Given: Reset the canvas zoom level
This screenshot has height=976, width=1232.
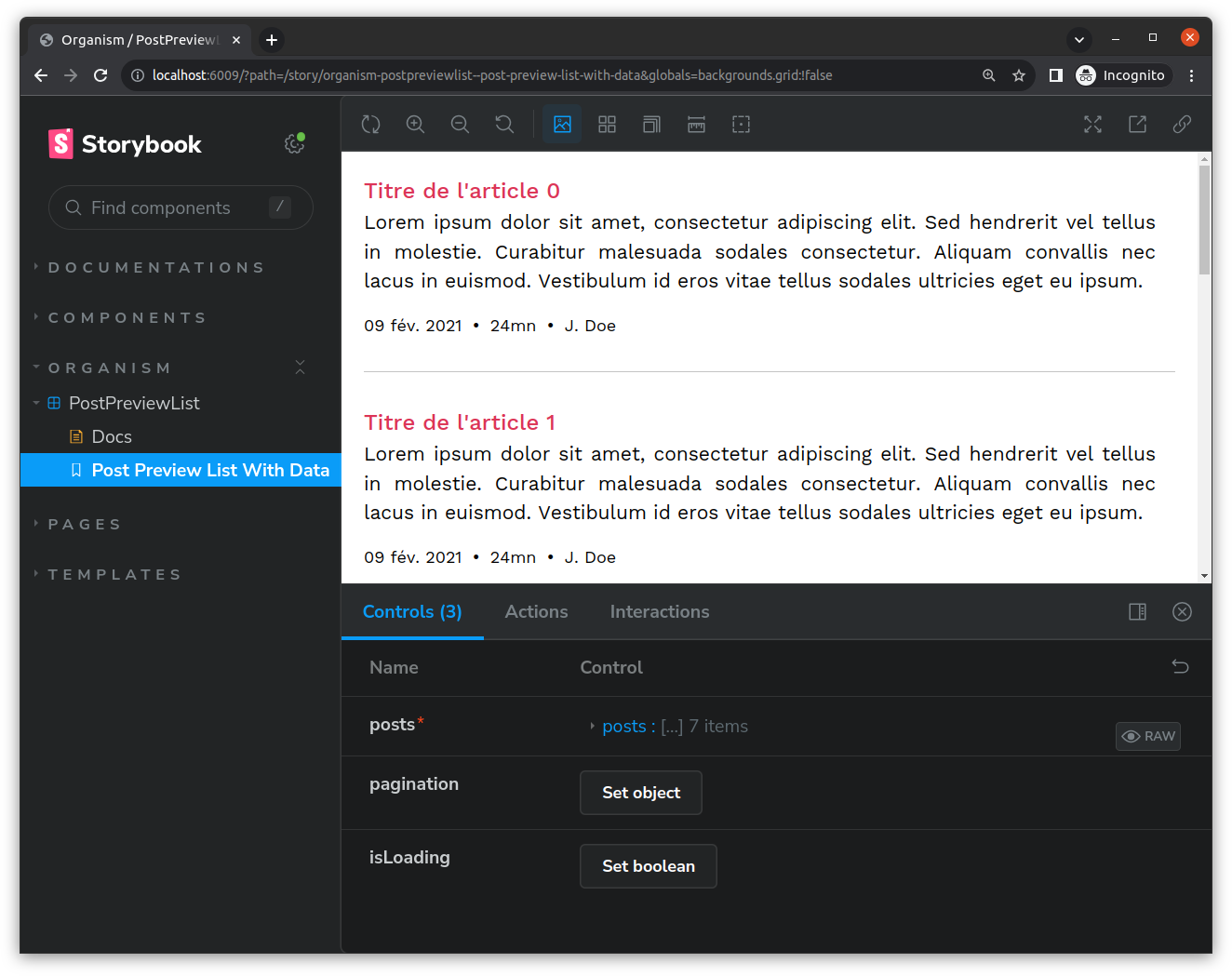Looking at the screenshot, I should coord(504,124).
